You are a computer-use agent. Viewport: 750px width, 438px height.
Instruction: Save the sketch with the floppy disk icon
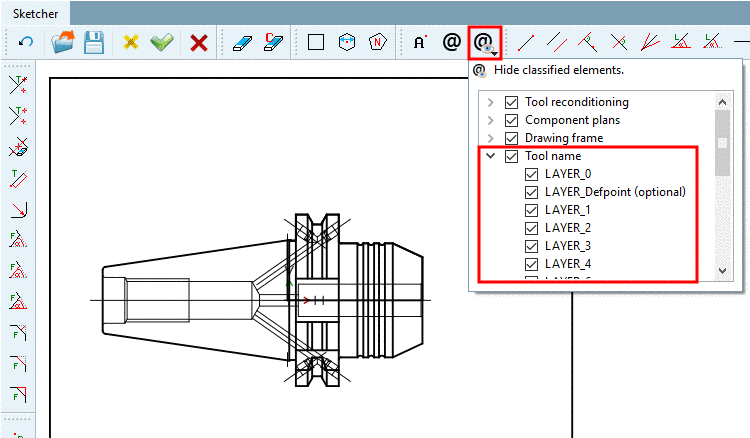[94, 42]
